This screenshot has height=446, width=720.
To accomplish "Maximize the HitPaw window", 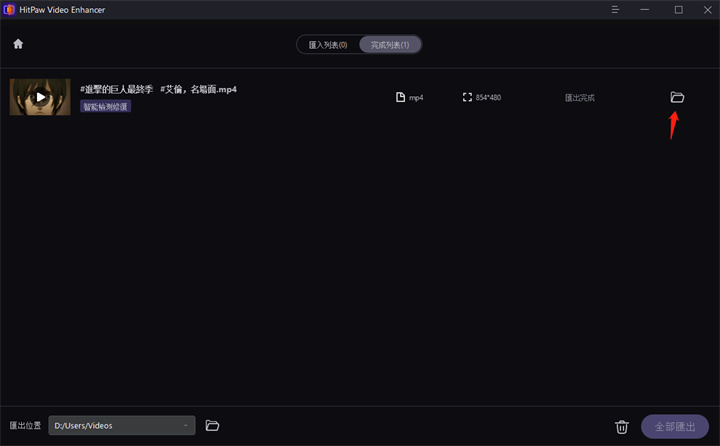I will (678, 10).
